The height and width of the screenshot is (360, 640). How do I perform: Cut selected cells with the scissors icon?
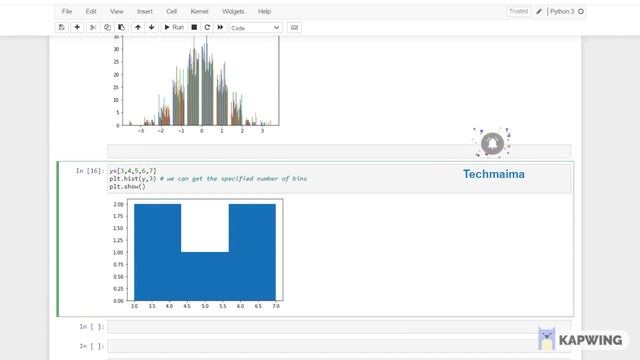(x=93, y=27)
